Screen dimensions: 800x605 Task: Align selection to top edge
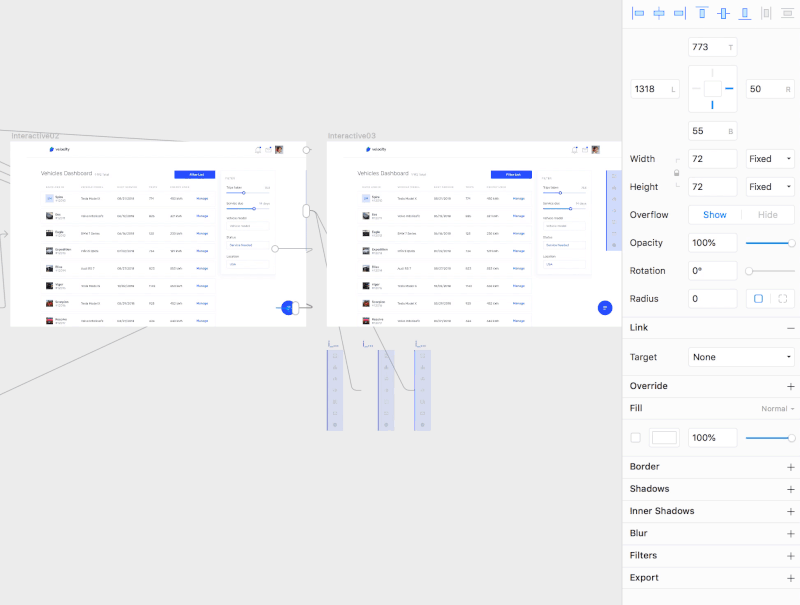click(702, 13)
